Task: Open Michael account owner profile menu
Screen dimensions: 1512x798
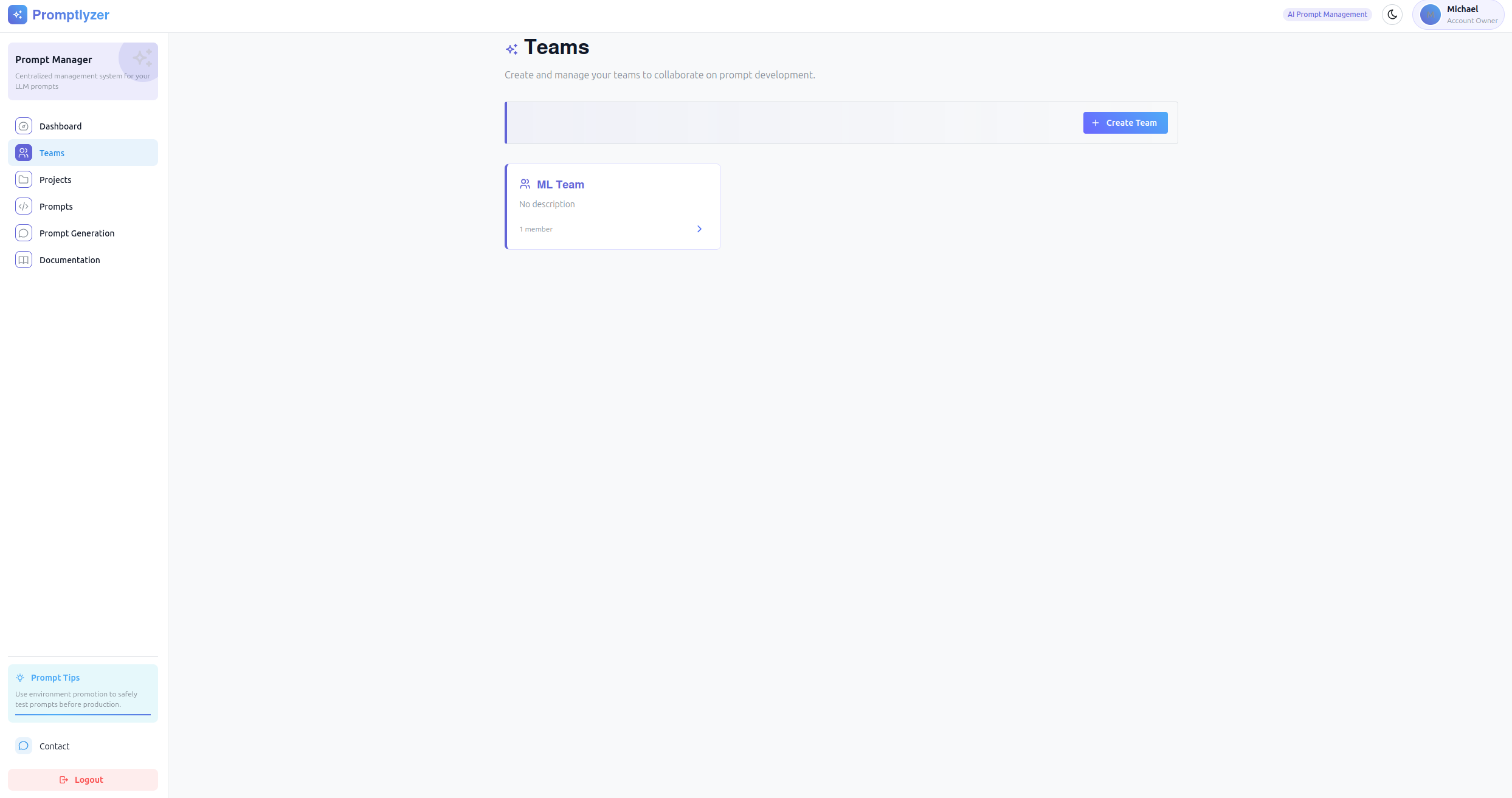Action: (x=1458, y=15)
